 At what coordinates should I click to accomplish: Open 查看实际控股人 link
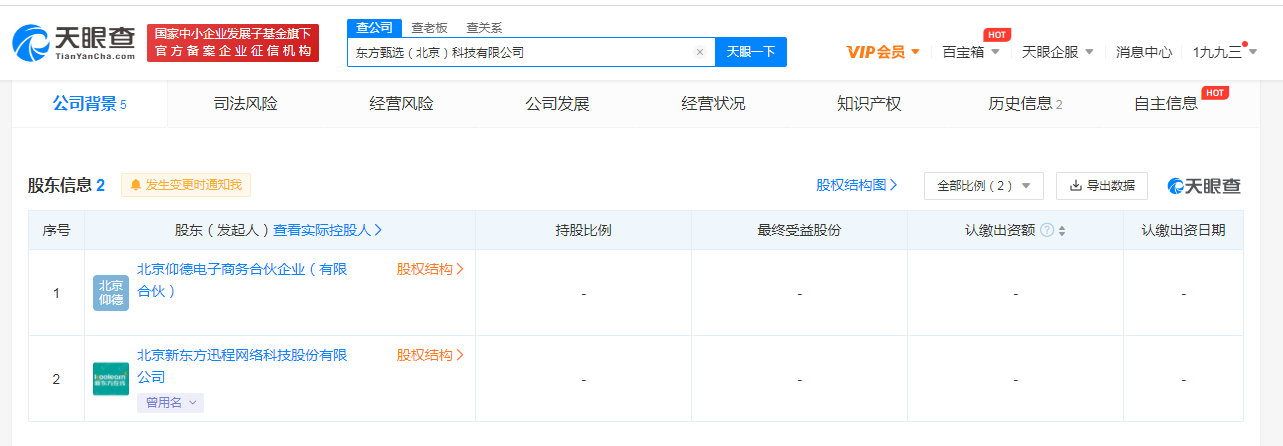[328, 230]
